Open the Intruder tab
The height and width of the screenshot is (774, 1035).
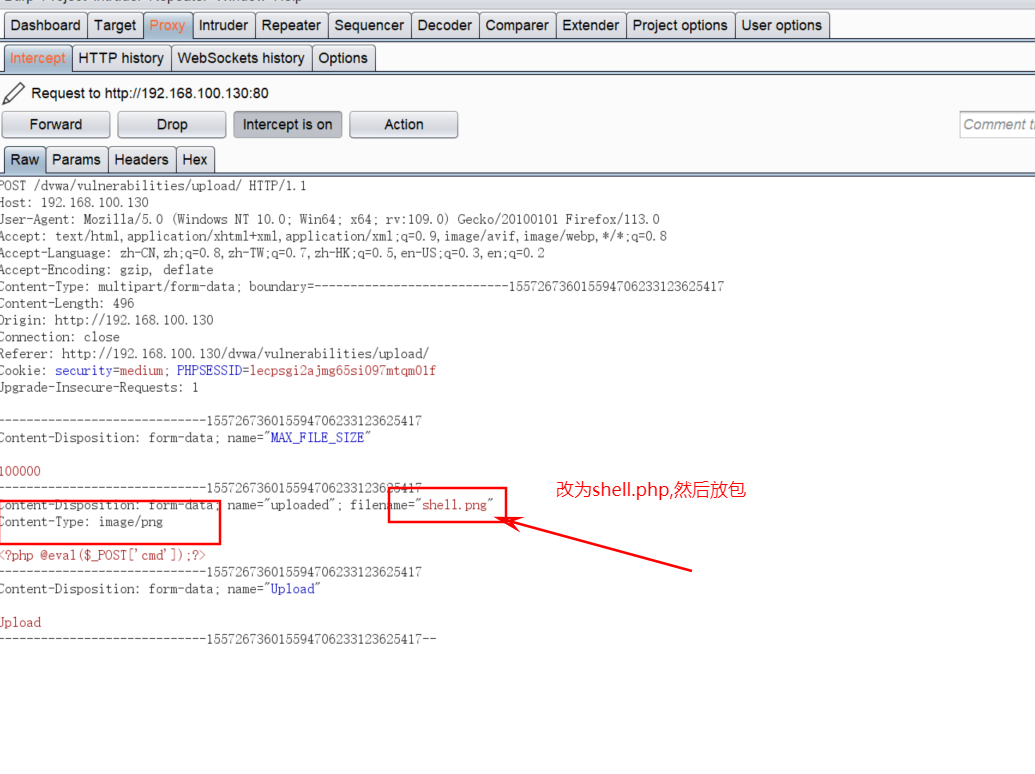[223, 26]
